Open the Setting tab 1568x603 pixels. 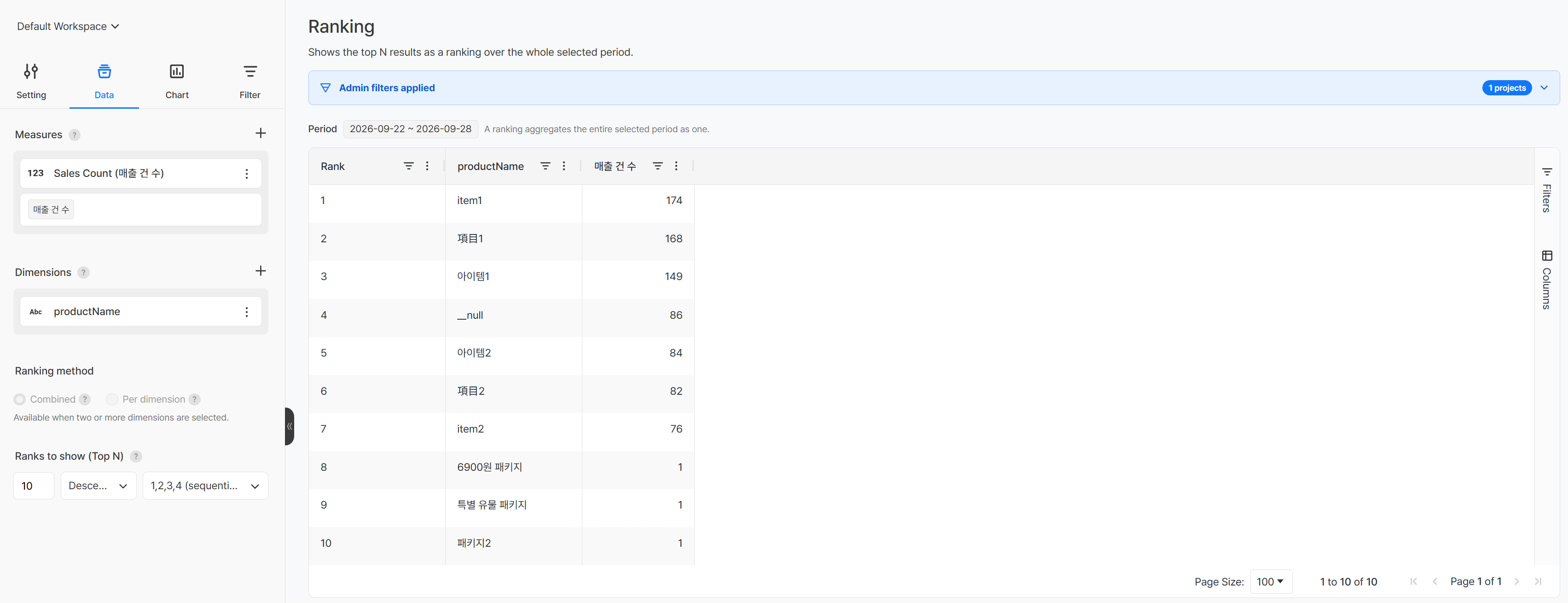tap(31, 82)
